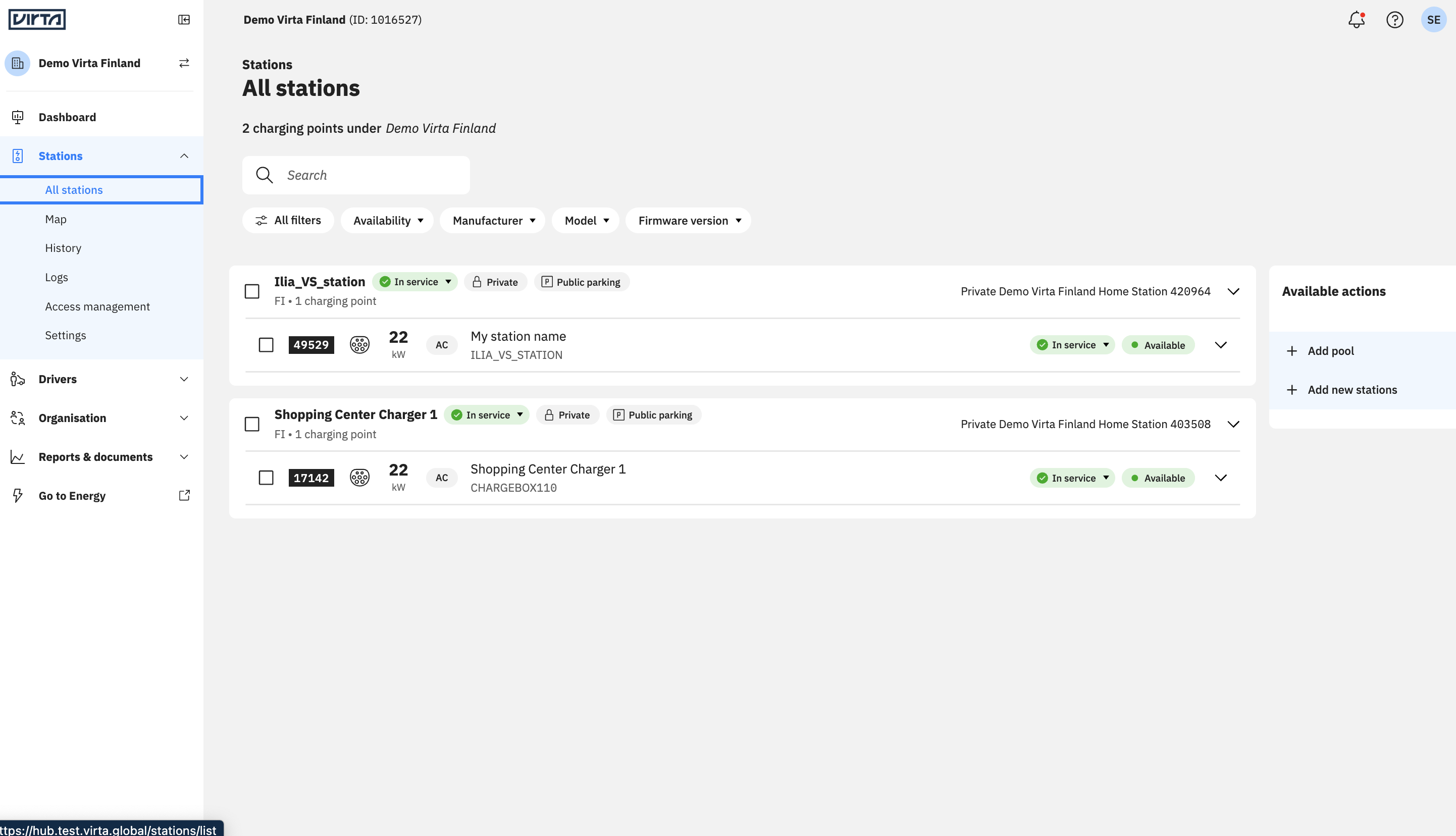The image size is (1456, 836).
Task: Click the Dashboard icon in sidebar
Action: click(18, 117)
